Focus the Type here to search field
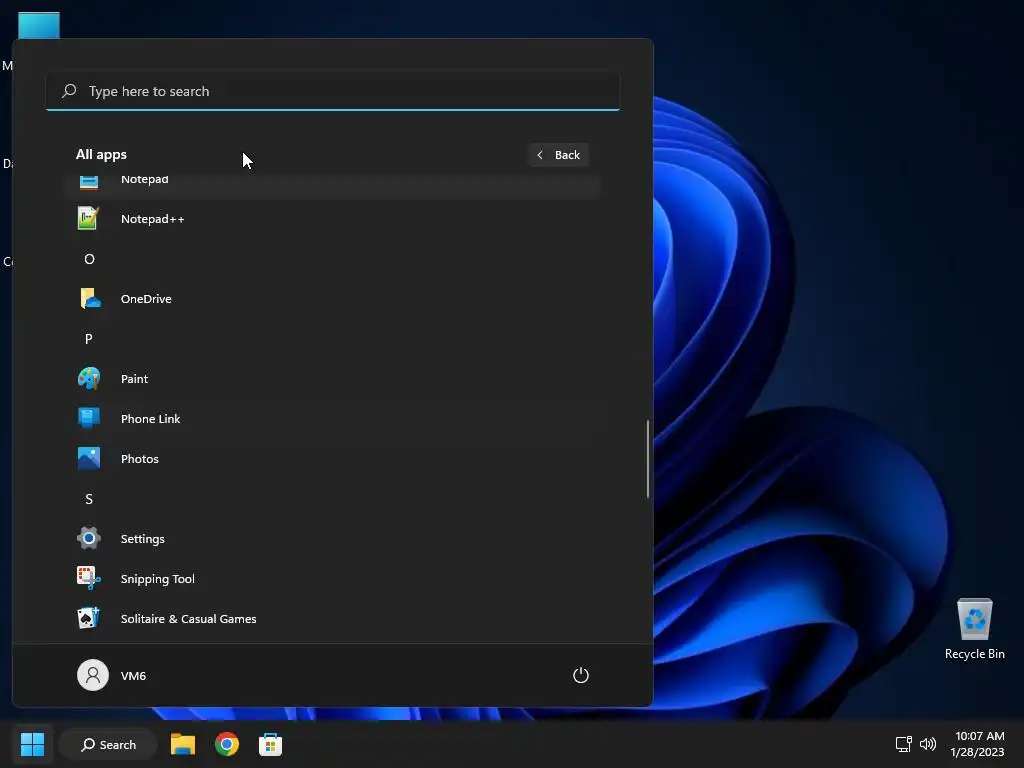 tap(332, 91)
